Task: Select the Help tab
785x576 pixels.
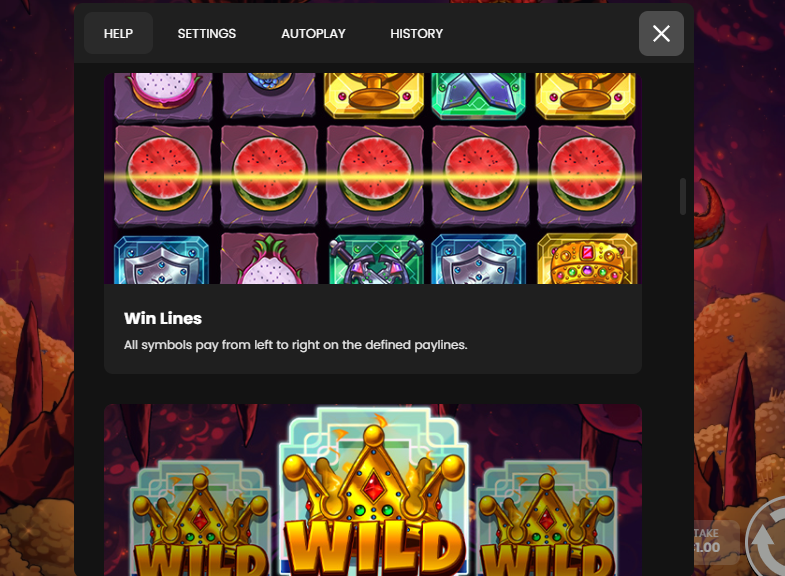Action: tap(118, 34)
